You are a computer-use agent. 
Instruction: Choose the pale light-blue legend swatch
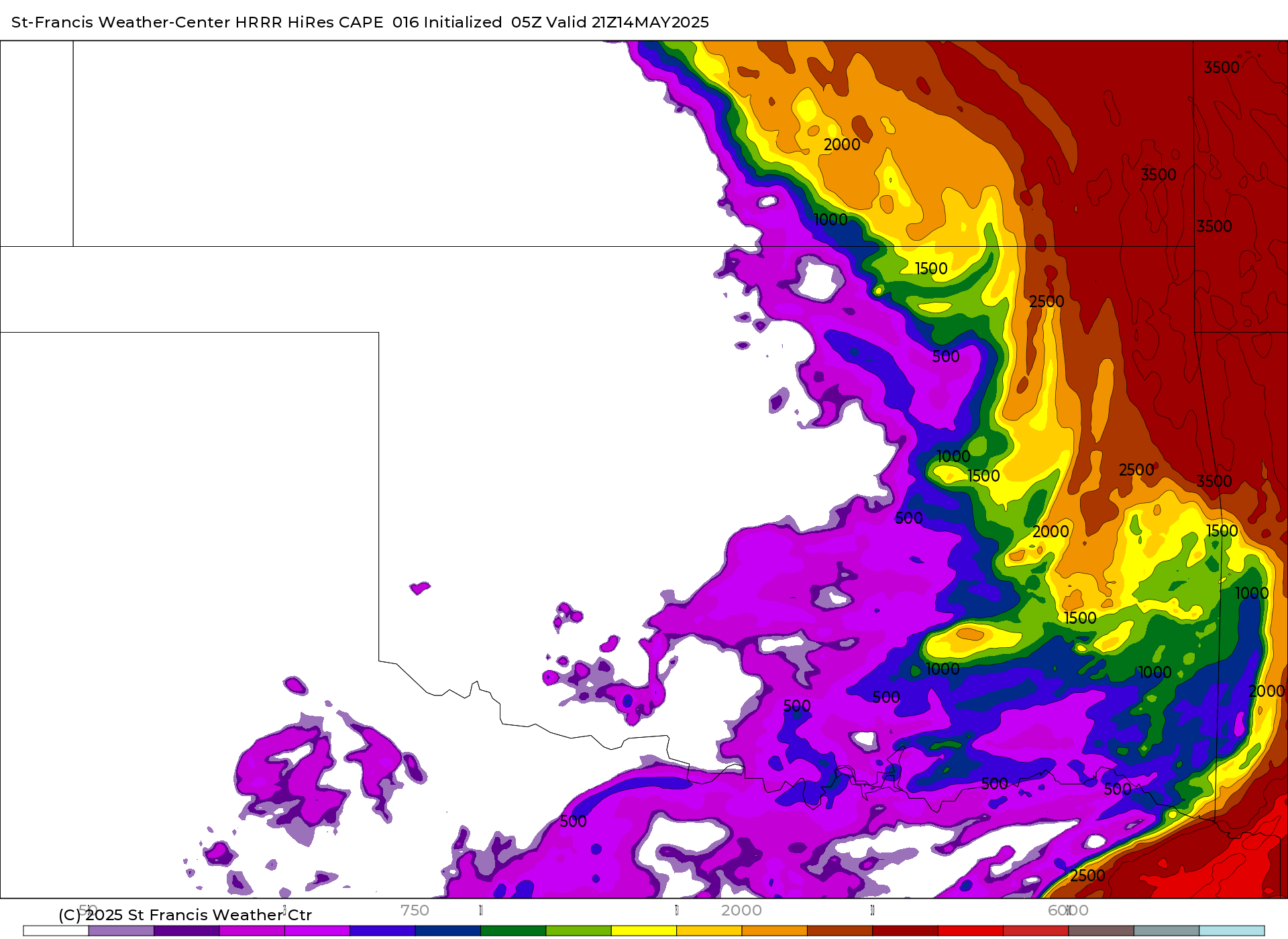1232,931
